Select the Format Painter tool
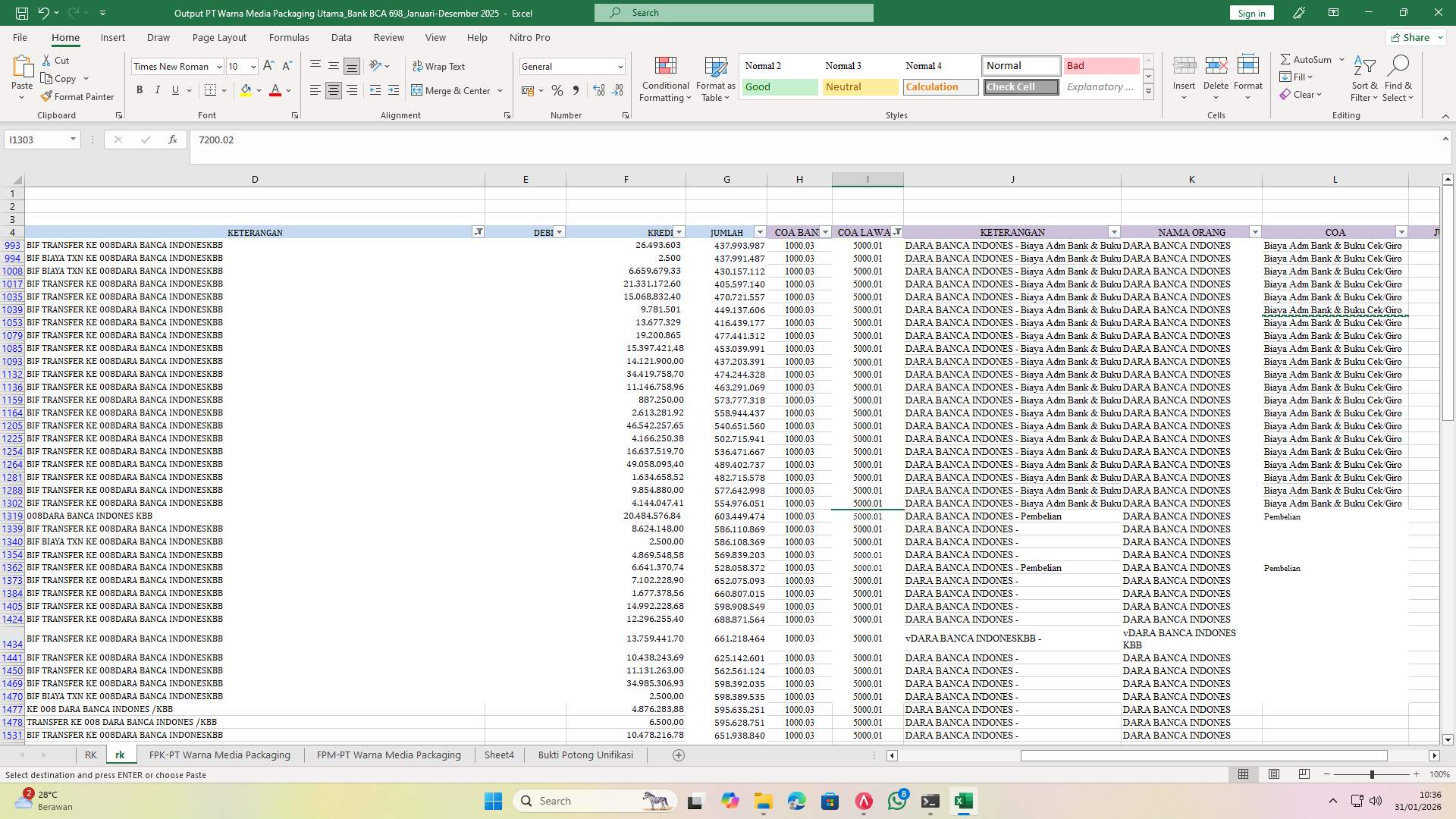The width and height of the screenshot is (1456, 819). click(x=78, y=96)
